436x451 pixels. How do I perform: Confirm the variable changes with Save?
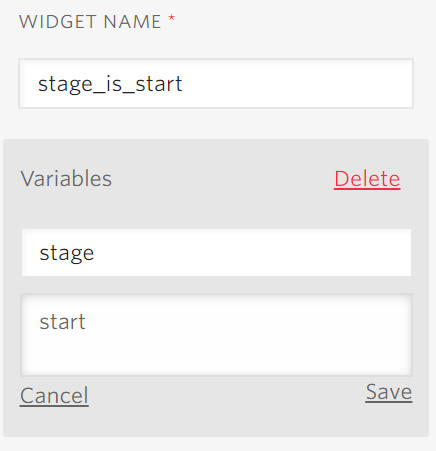coord(389,392)
